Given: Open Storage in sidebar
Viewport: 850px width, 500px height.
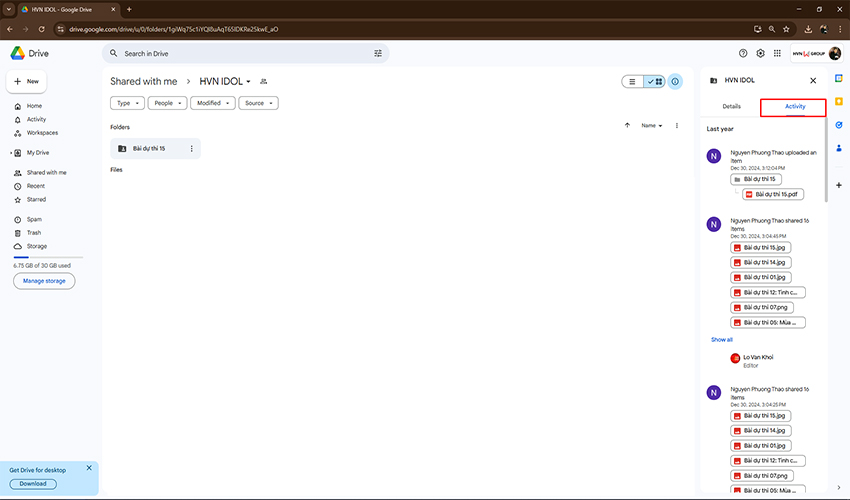Looking at the screenshot, I should pos(37,246).
